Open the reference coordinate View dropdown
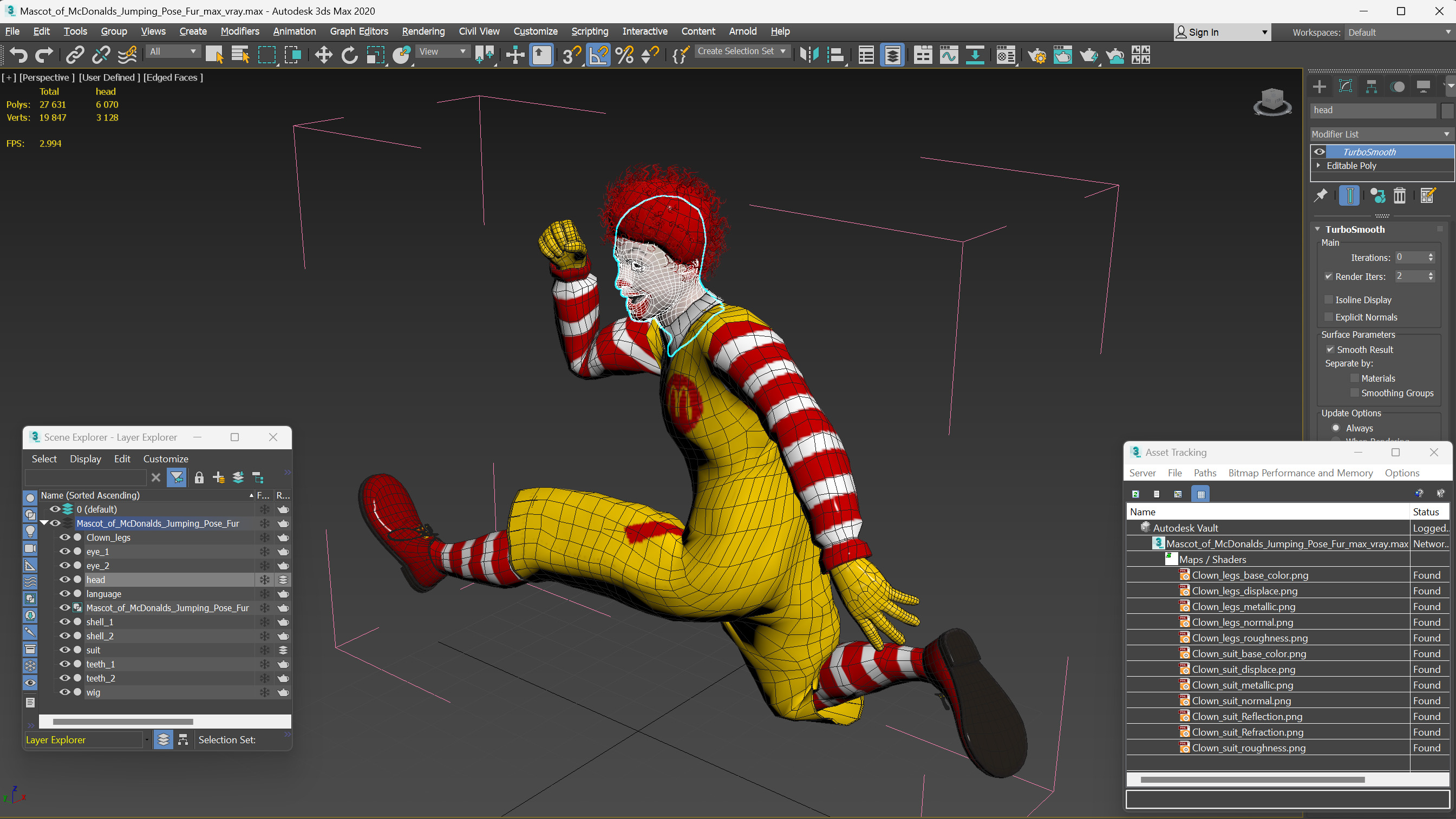Screen dimensions: 1456x819 pos(442,51)
